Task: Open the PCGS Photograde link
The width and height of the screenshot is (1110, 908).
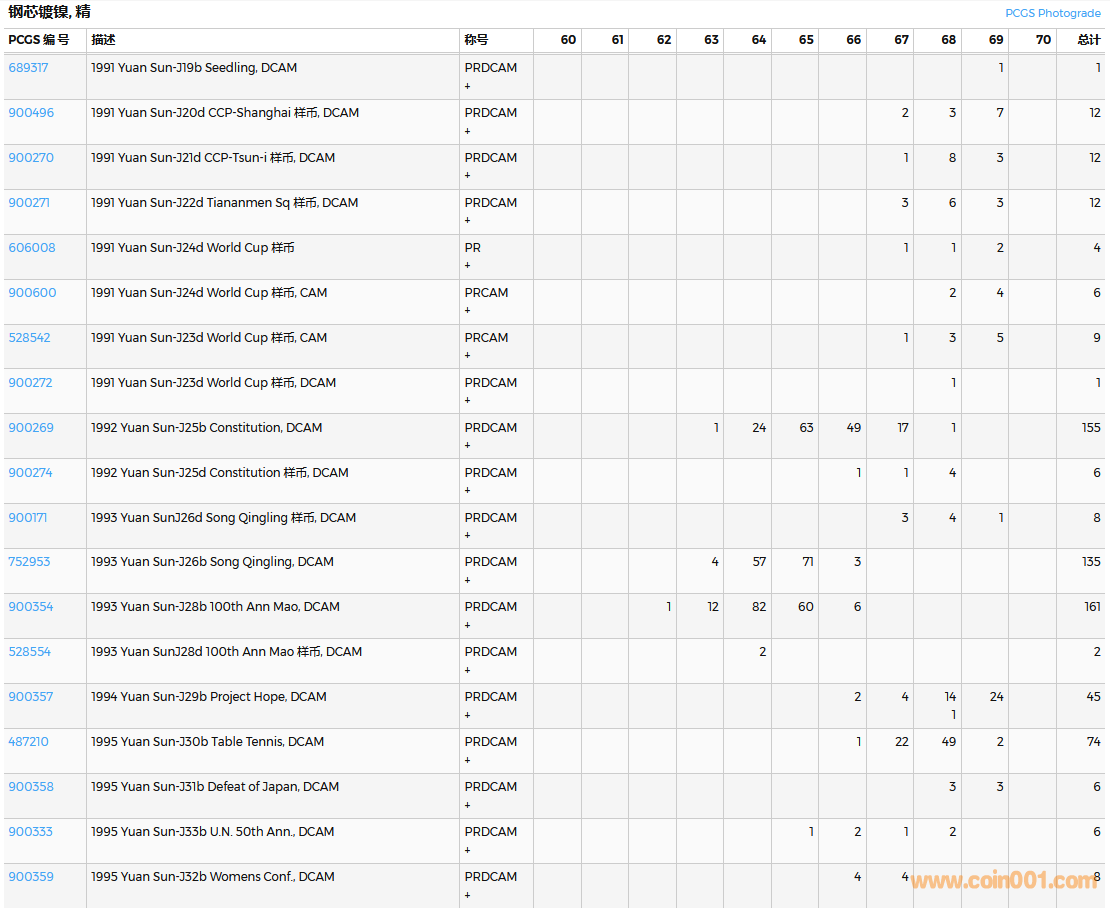Action: pos(1052,13)
